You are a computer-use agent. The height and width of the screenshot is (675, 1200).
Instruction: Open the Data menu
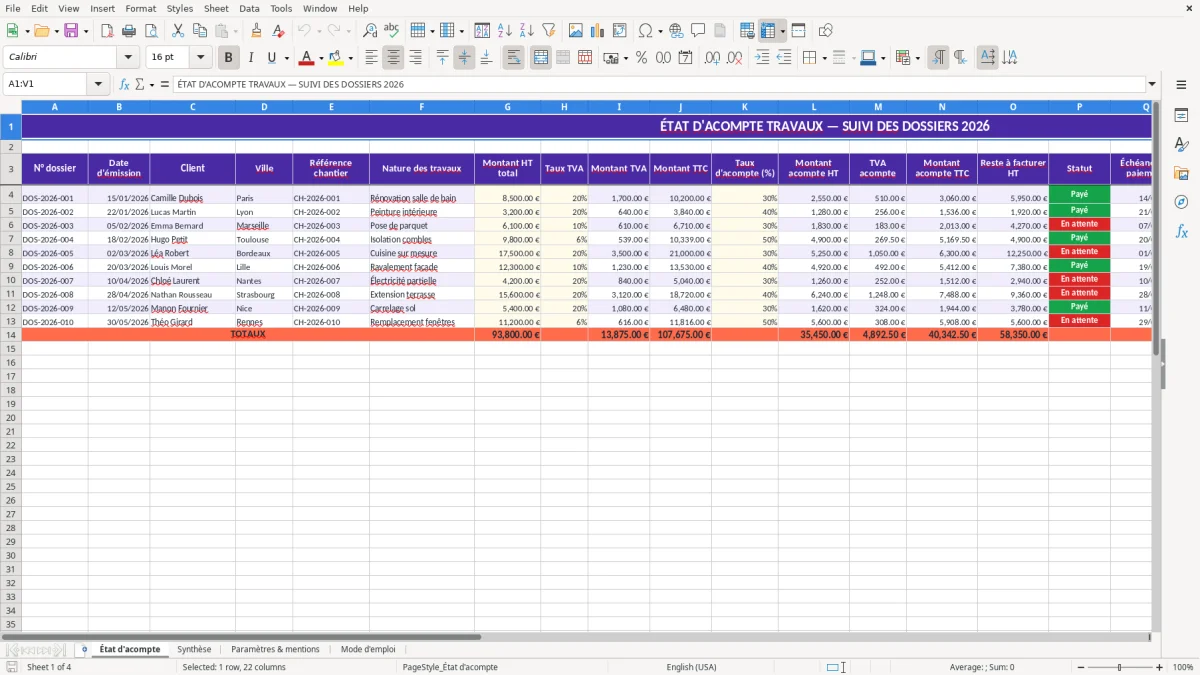pos(249,8)
